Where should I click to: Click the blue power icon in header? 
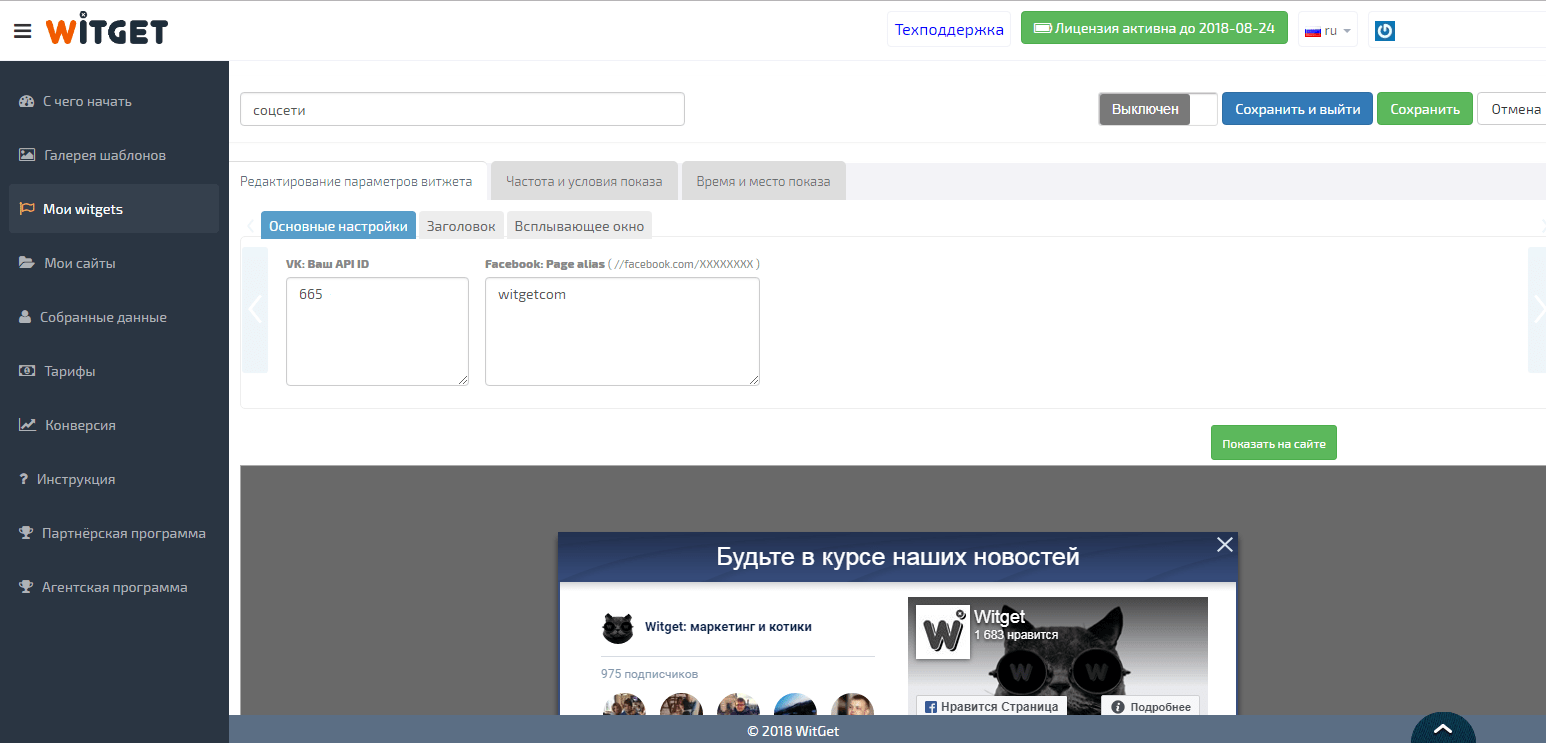[x=1385, y=31]
